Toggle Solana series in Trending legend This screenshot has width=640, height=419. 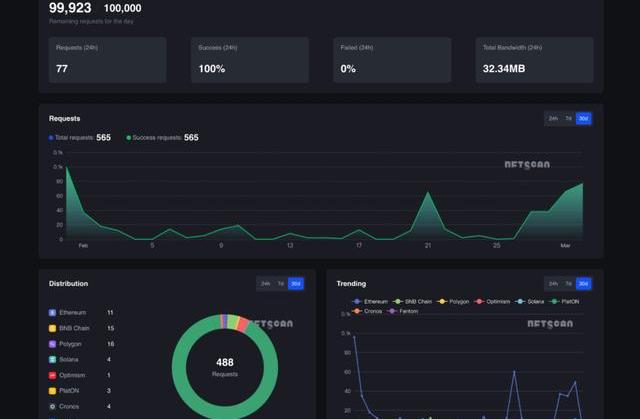coord(526,301)
